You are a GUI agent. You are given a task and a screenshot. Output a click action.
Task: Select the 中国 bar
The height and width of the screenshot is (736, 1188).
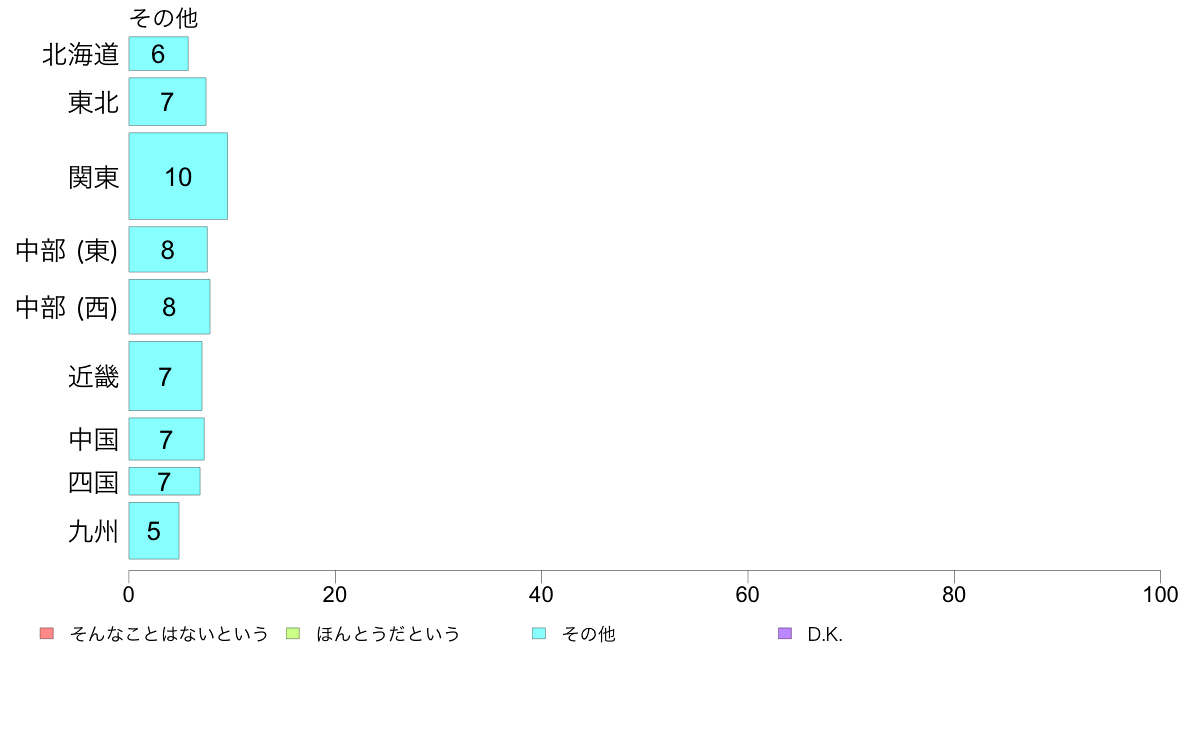[167, 439]
